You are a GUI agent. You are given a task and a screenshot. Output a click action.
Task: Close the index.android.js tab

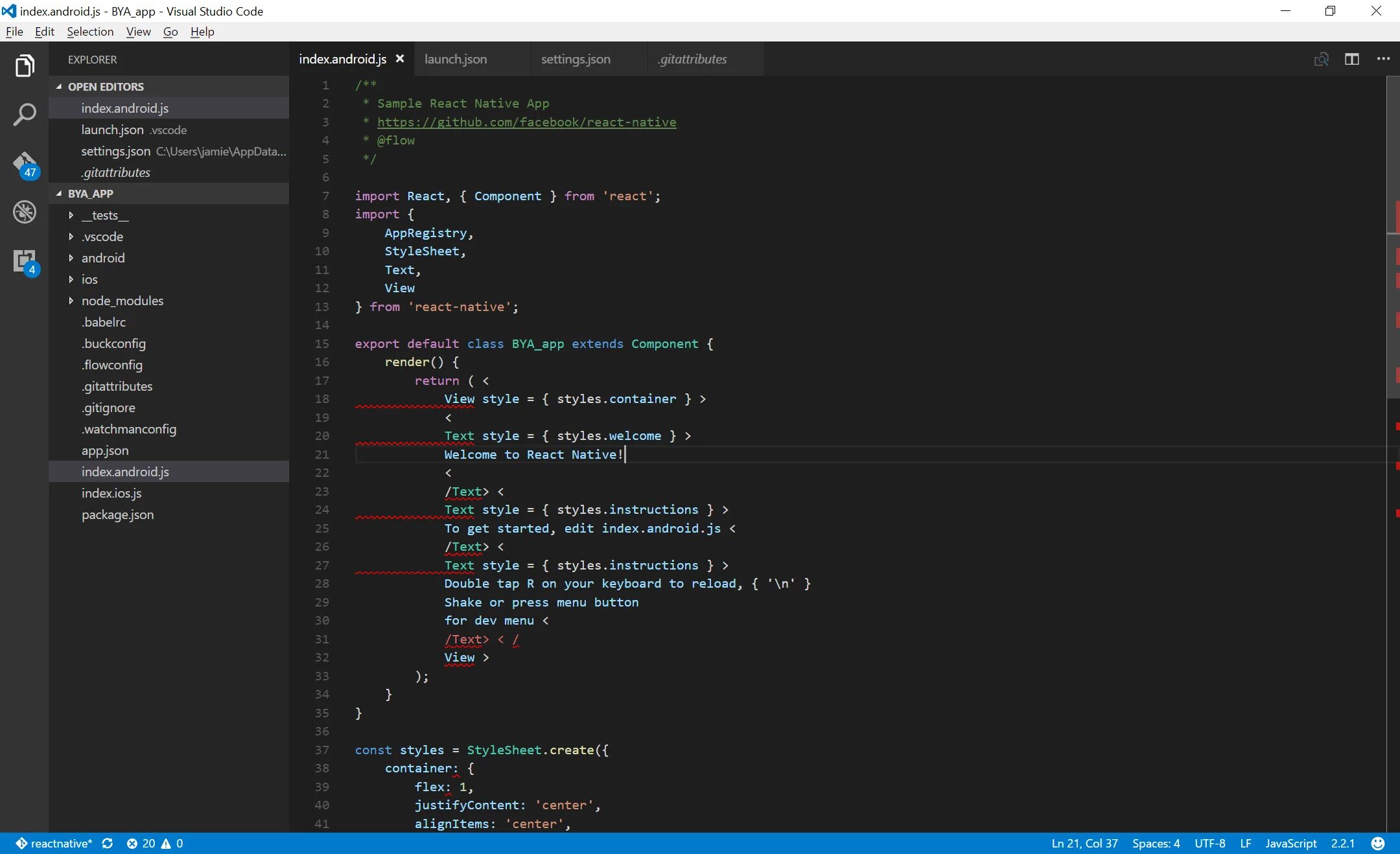[x=400, y=59]
